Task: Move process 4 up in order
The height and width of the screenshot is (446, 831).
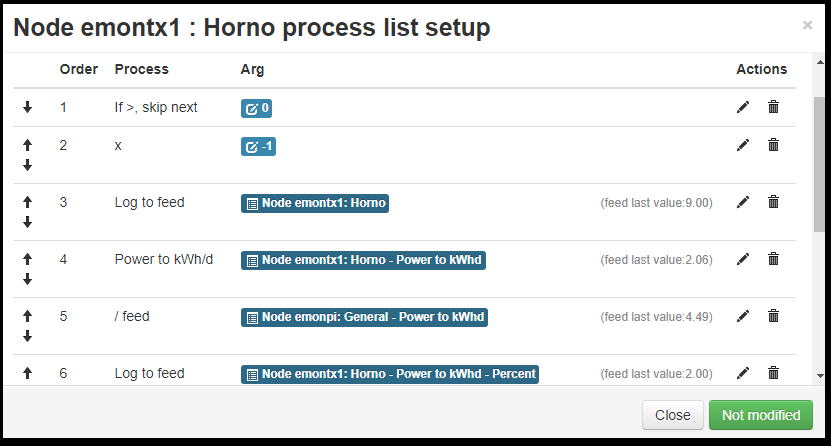Action: point(28,259)
